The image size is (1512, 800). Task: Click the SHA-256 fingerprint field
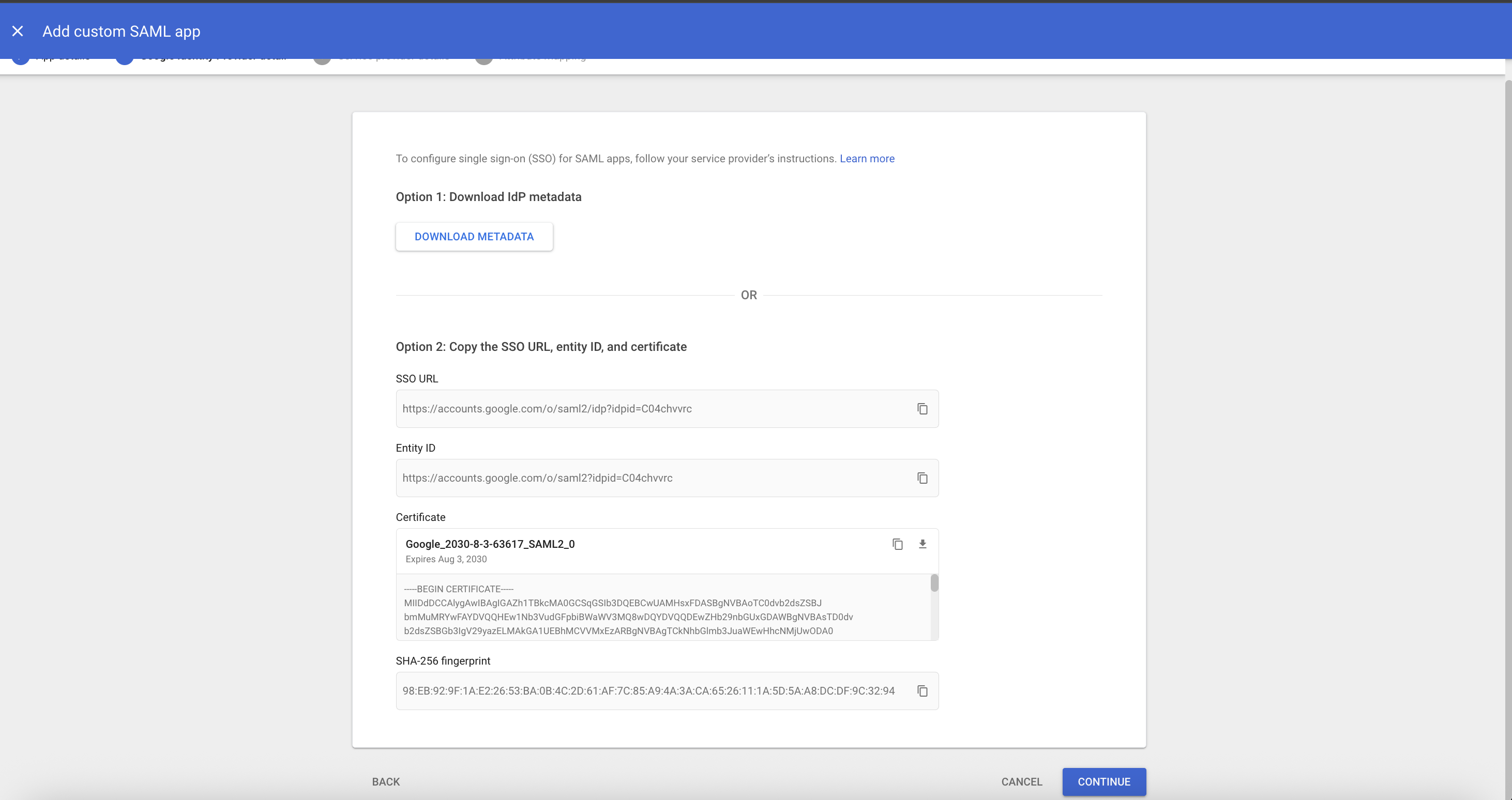[668, 691]
